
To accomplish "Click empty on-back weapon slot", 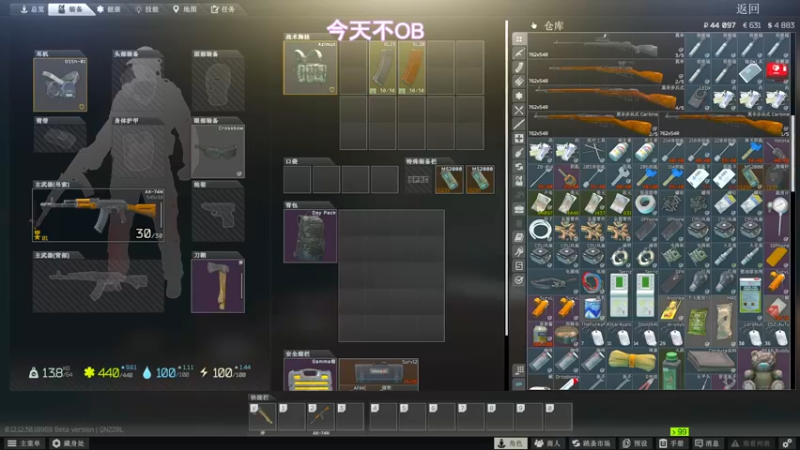I will (98, 286).
